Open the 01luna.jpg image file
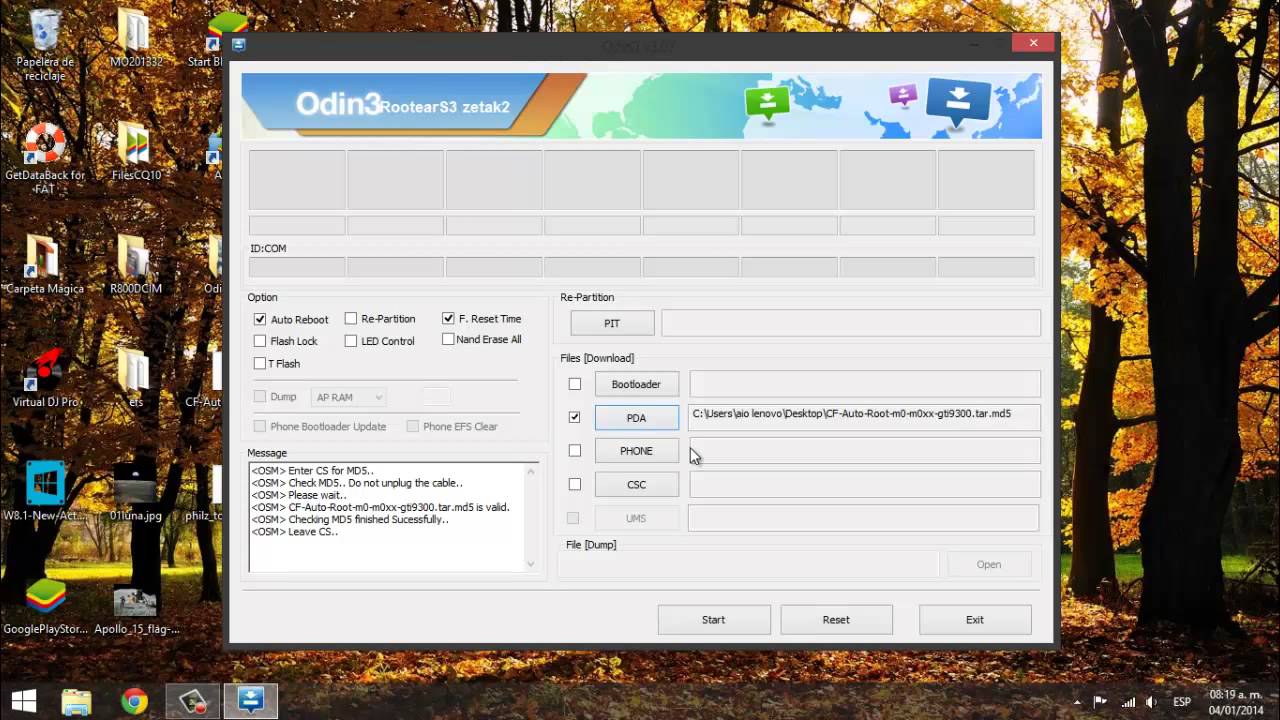Screen dimensions: 1280x720 pos(135,491)
